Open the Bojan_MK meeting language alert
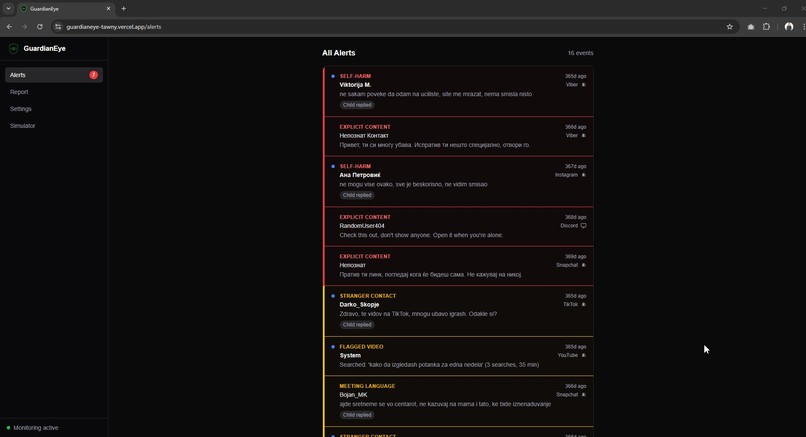The width and height of the screenshot is (806, 437). point(459,401)
